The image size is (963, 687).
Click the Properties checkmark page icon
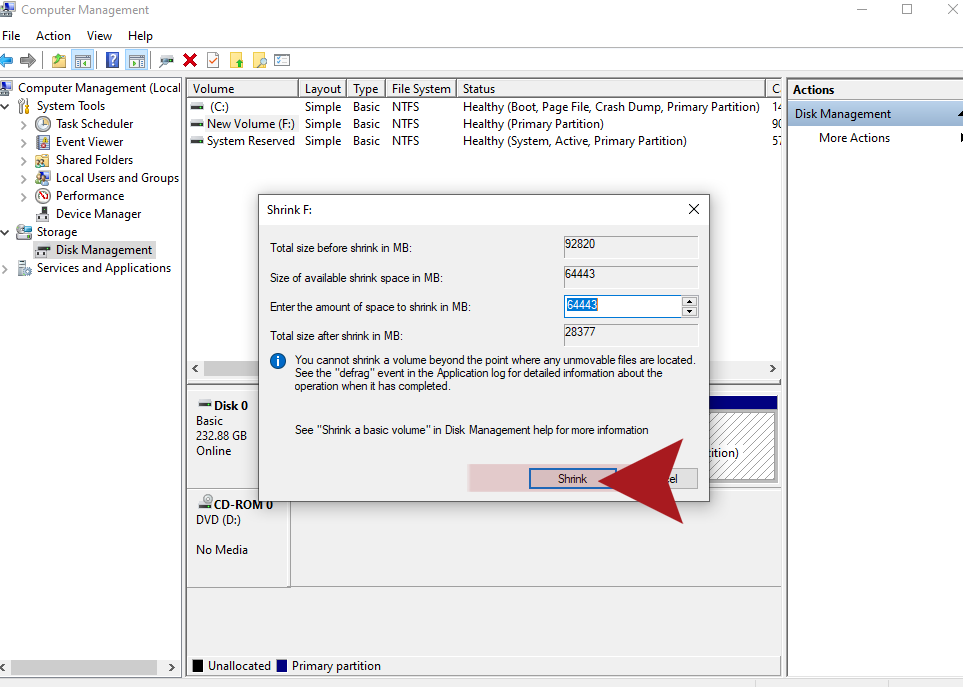click(213, 60)
